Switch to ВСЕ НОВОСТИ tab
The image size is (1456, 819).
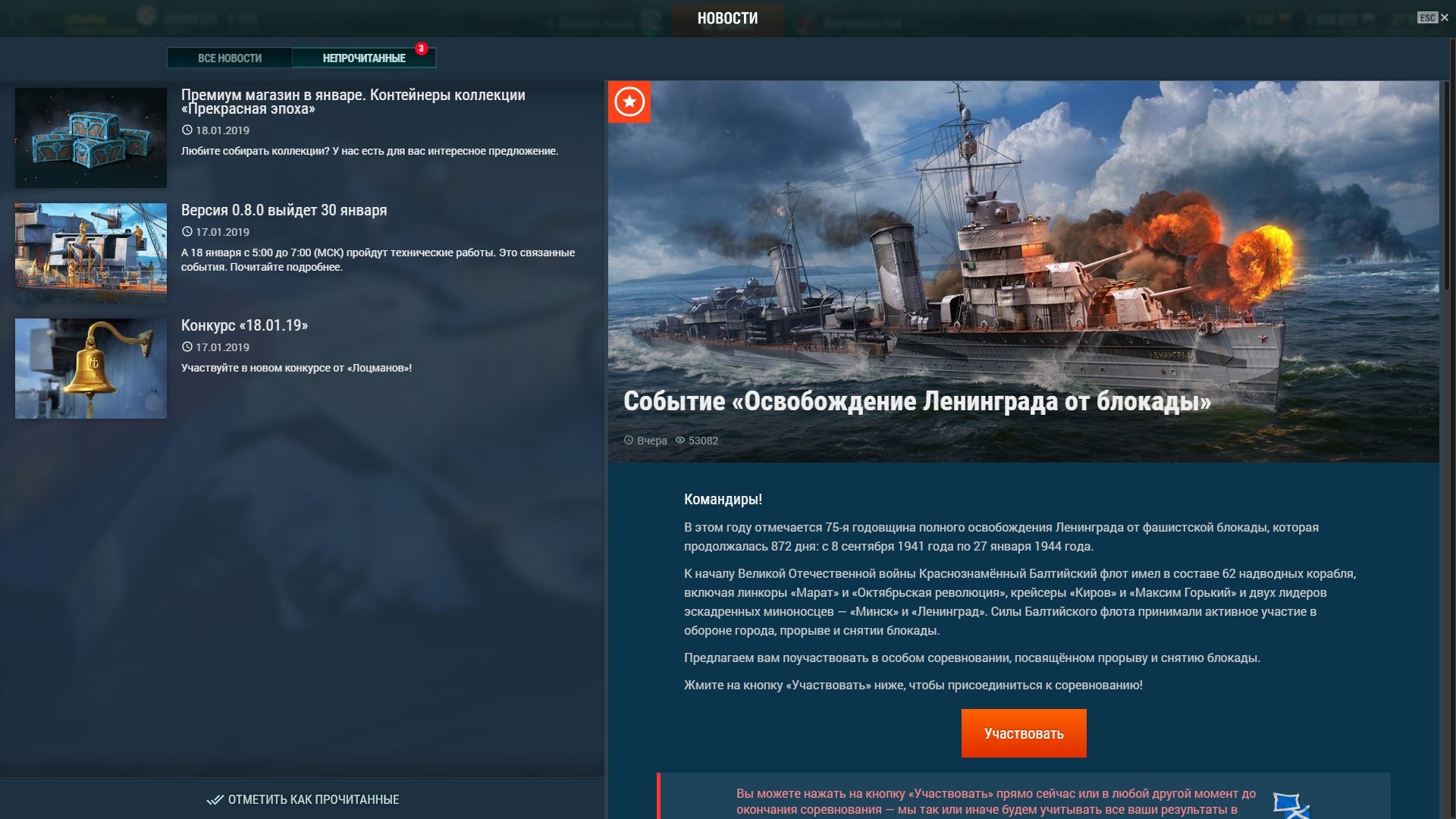[x=230, y=58]
